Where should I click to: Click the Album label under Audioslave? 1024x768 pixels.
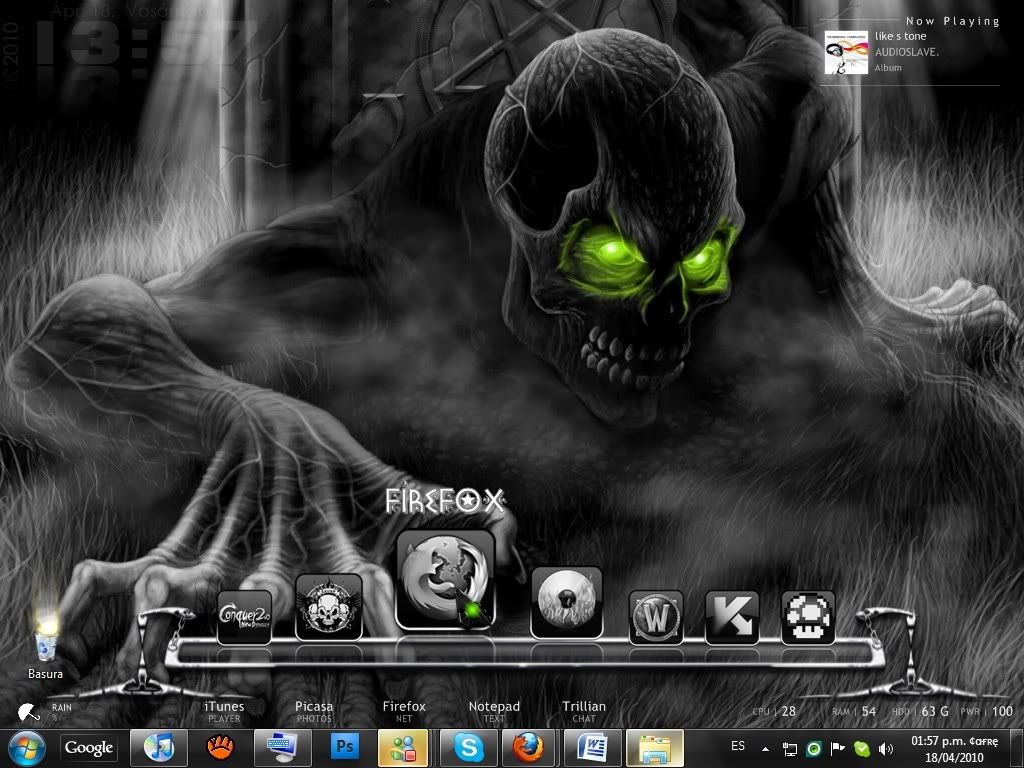point(888,67)
